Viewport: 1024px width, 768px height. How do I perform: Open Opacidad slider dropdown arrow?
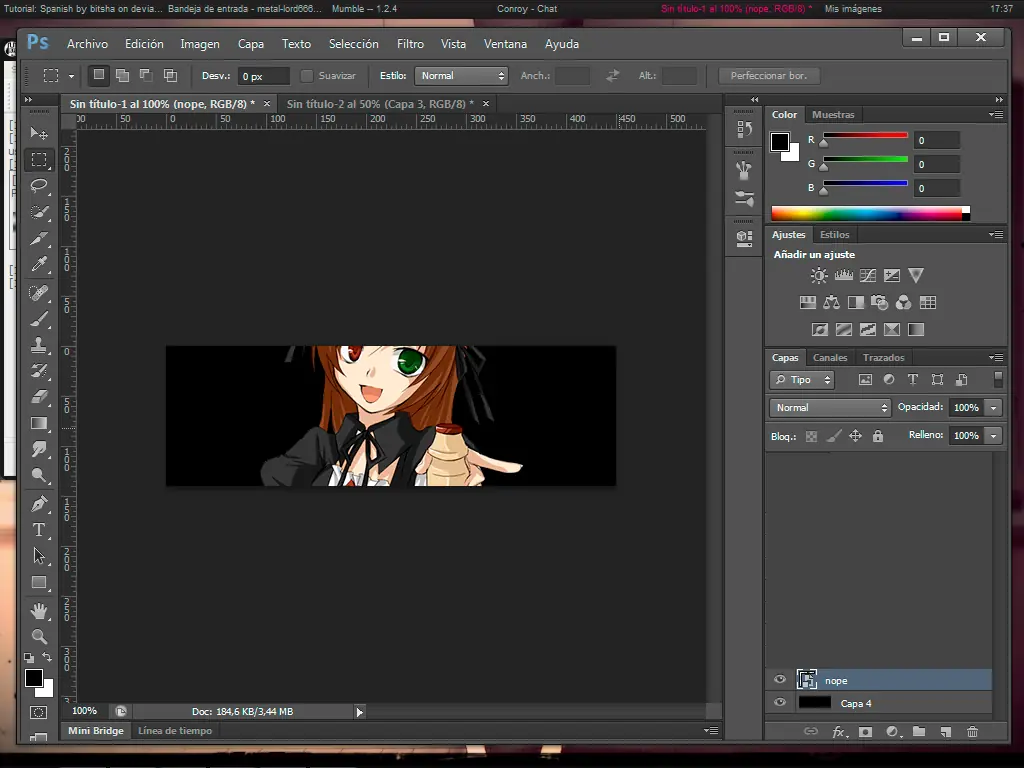click(x=993, y=408)
